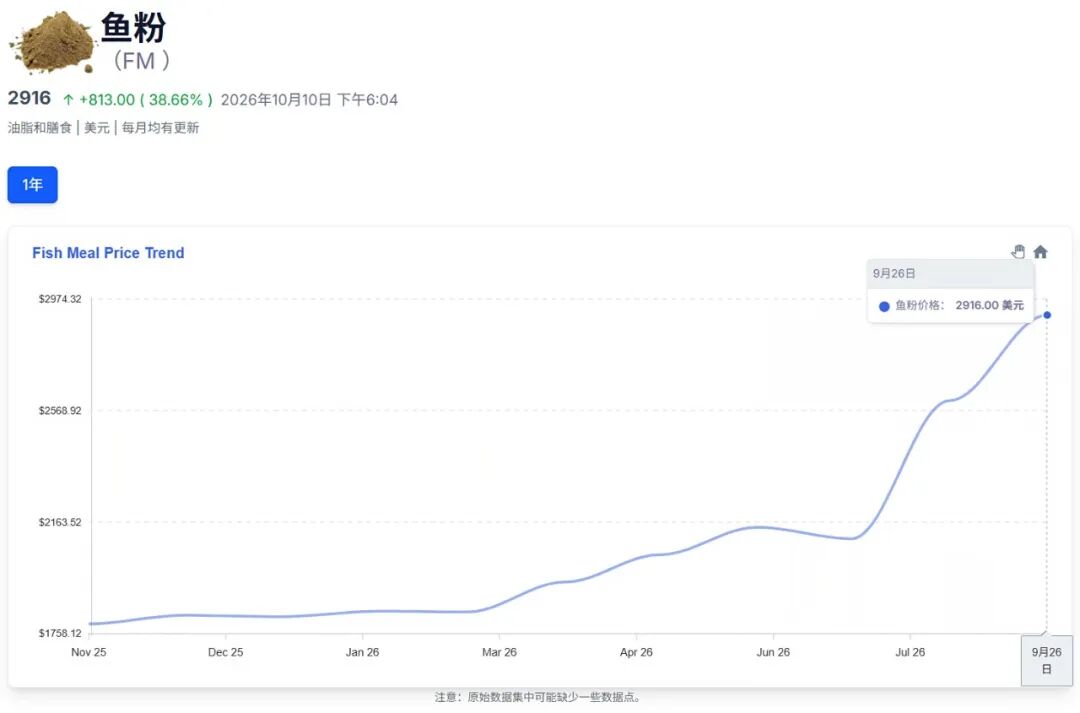The height and width of the screenshot is (713, 1080).
Task: Click the Dec 25 x-axis label
Action: 226,652
